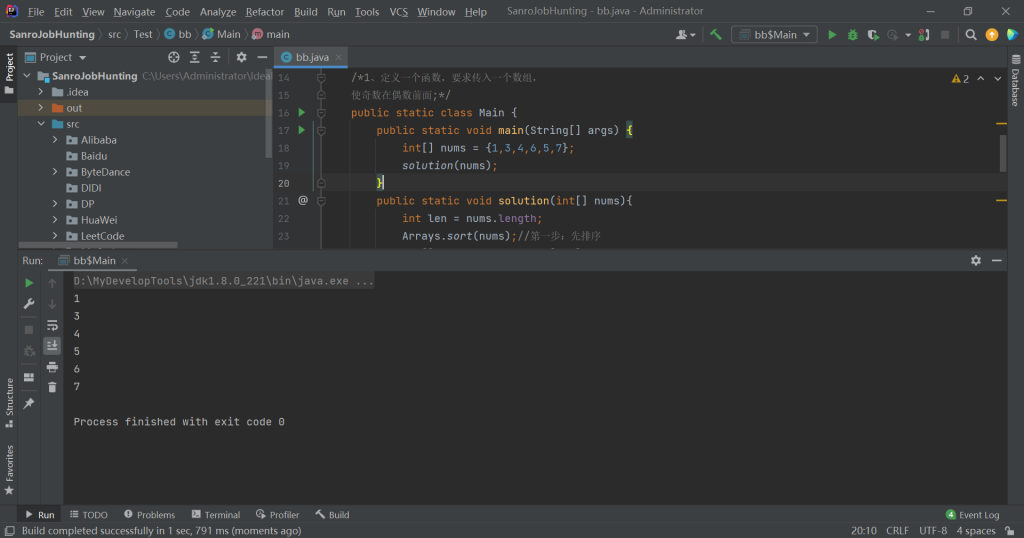The image size is (1024, 538).
Task: Click the wrench icon in Run panel
Action: [x=29, y=304]
